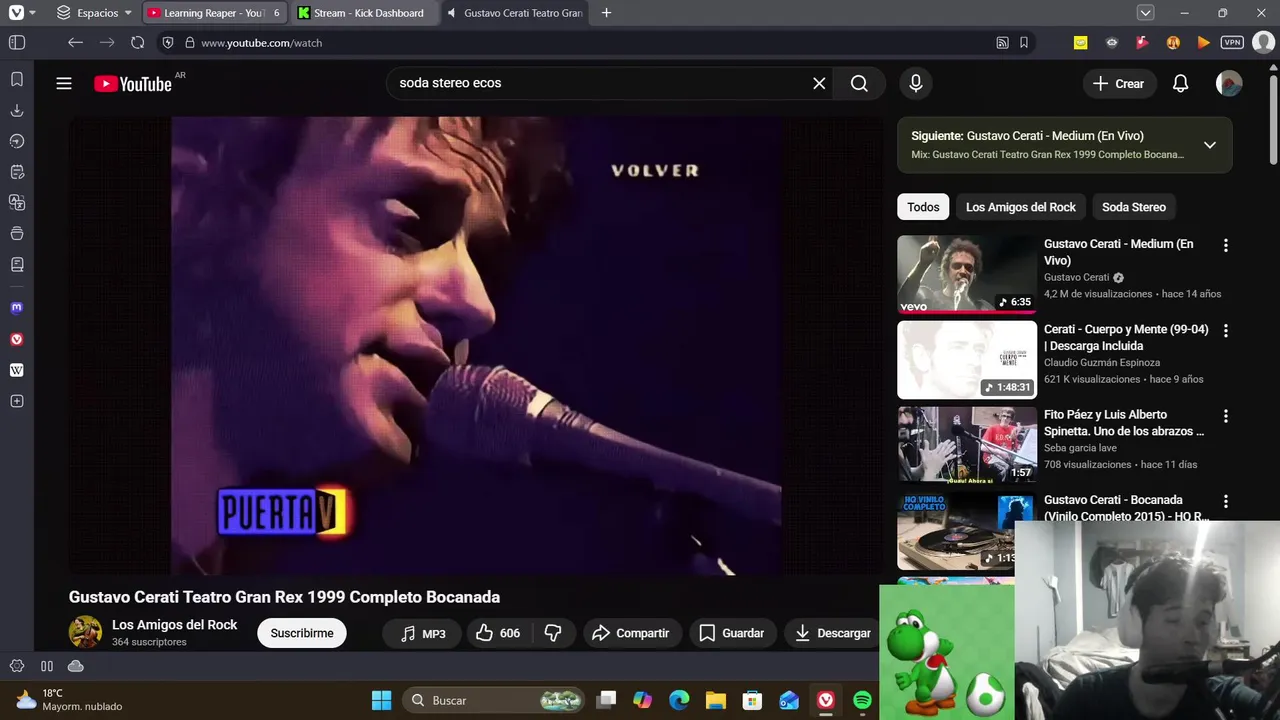Click the Compartir share button
The width and height of the screenshot is (1280, 720).
point(630,633)
